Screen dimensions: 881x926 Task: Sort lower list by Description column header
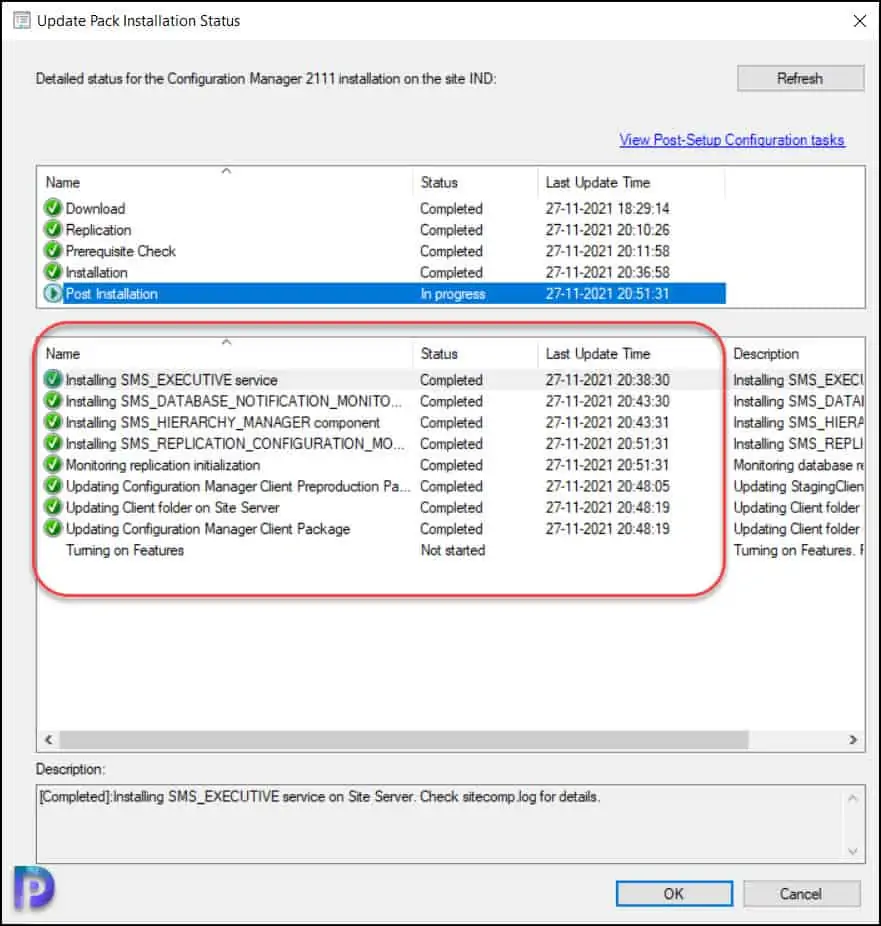tap(795, 353)
